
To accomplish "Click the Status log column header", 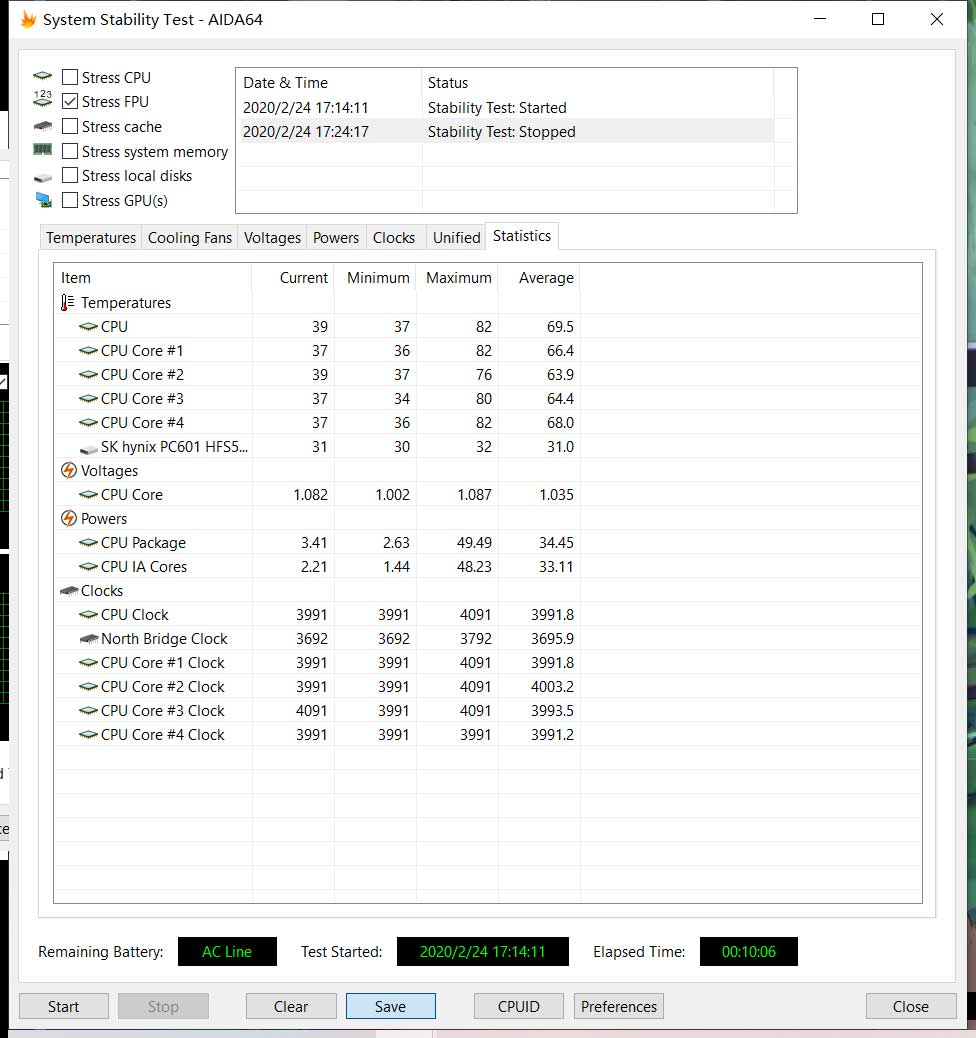I will click(597, 83).
